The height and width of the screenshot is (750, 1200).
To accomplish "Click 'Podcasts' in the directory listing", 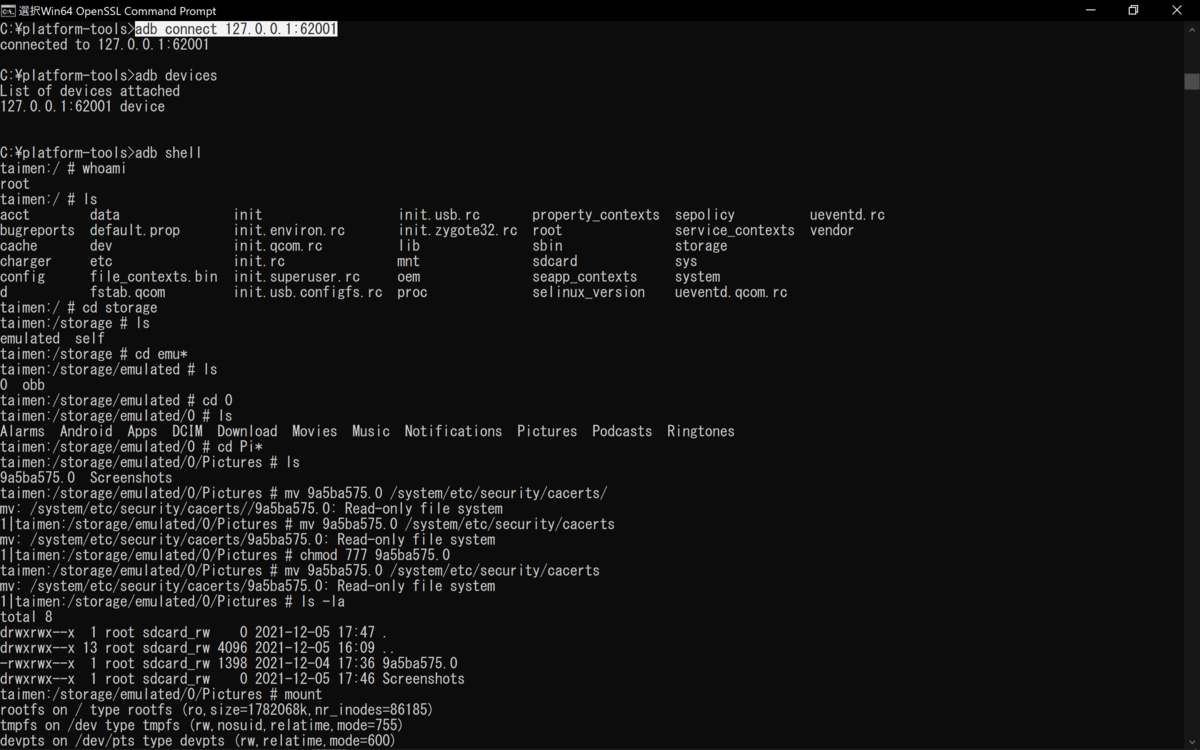I will click(622, 431).
